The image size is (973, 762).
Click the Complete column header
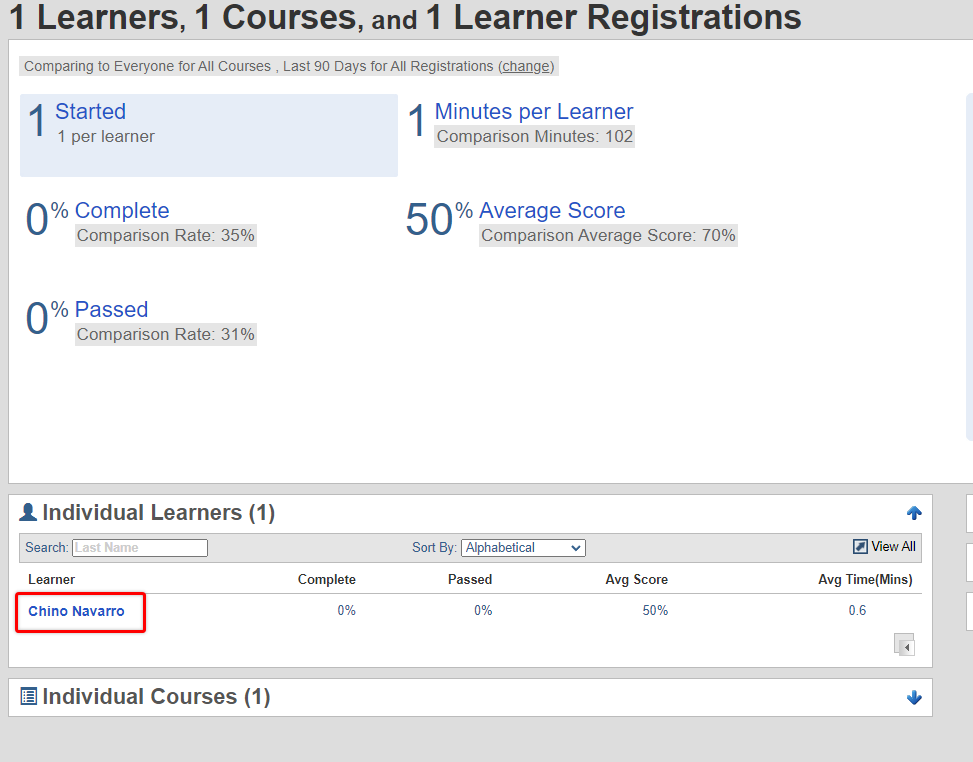[x=326, y=580]
